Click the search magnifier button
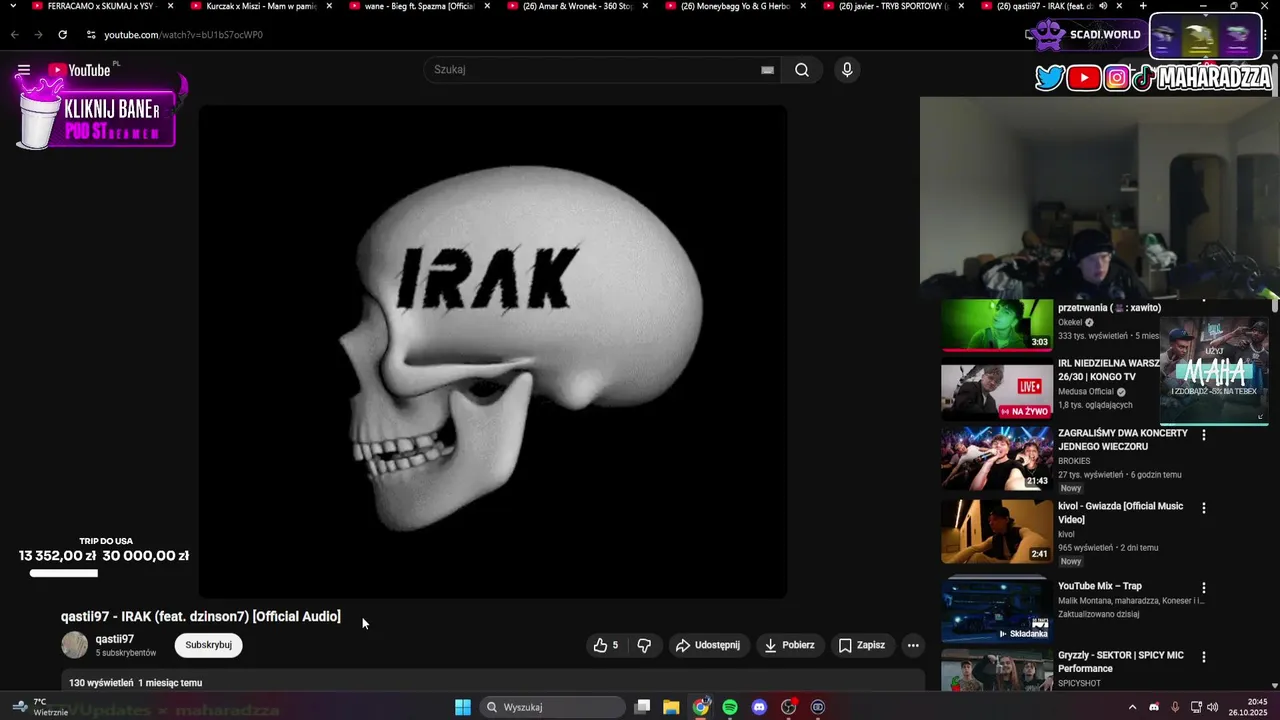The image size is (1280, 720). pos(802,70)
